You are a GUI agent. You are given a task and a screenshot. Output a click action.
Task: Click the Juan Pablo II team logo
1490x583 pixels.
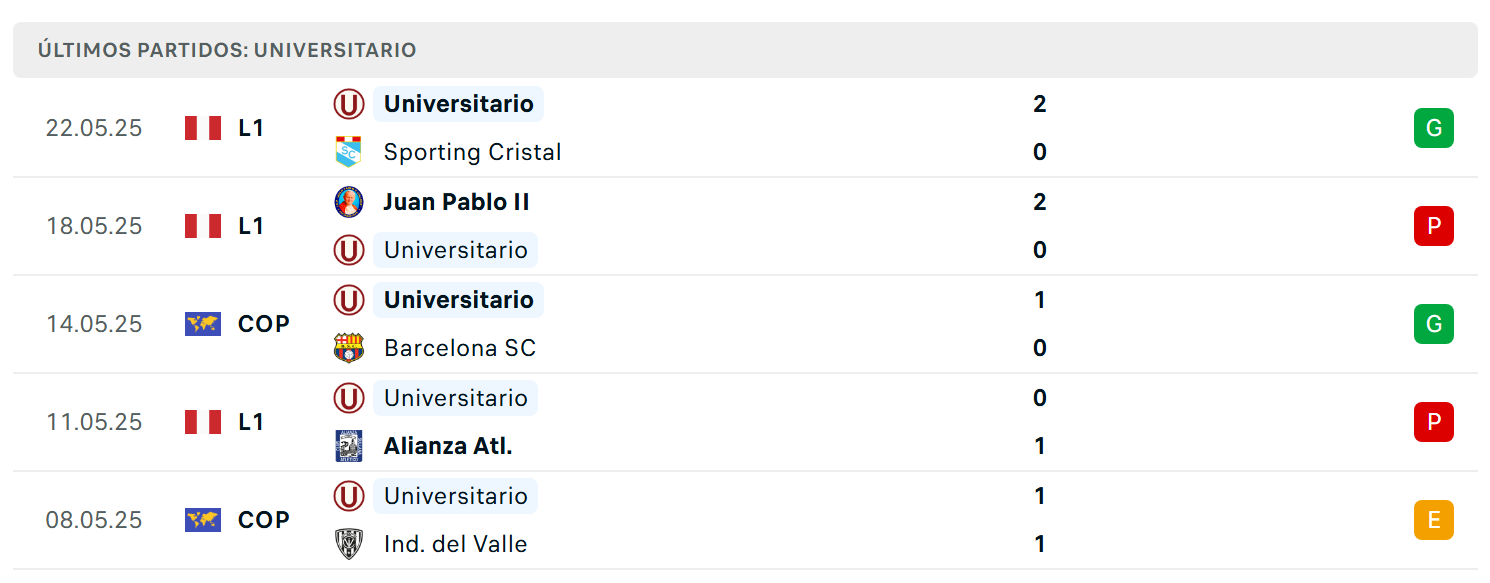point(348,202)
